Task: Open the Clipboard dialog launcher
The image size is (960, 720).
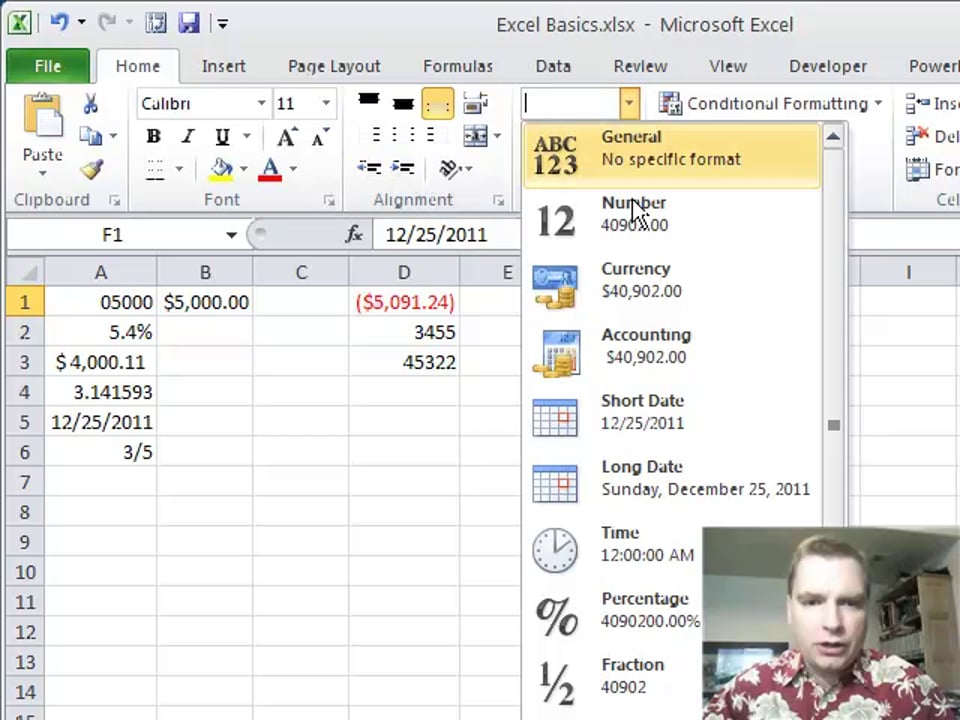Action: coord(114,200)
